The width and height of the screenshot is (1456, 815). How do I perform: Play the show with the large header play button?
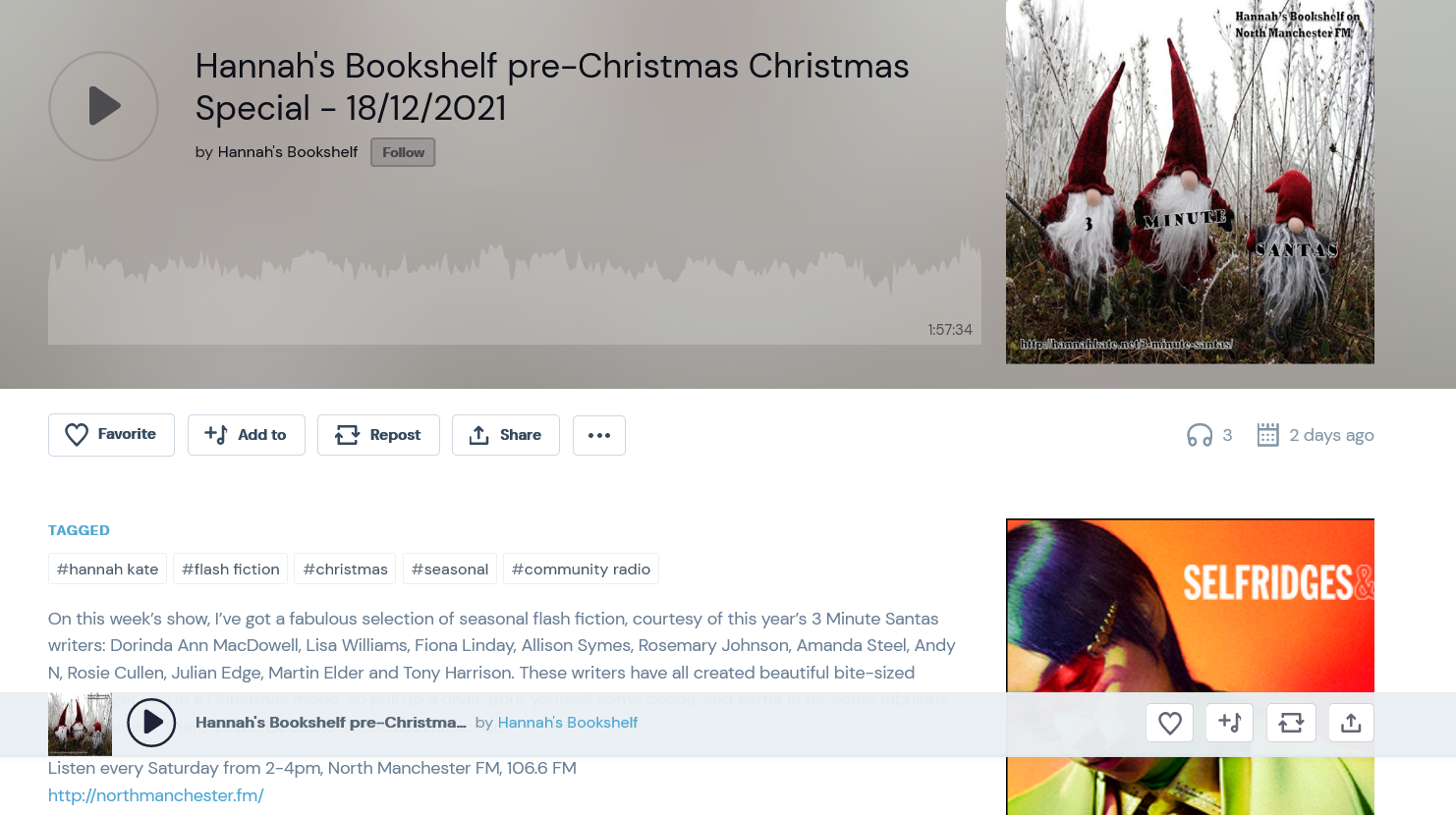click(x=103, y=106)
